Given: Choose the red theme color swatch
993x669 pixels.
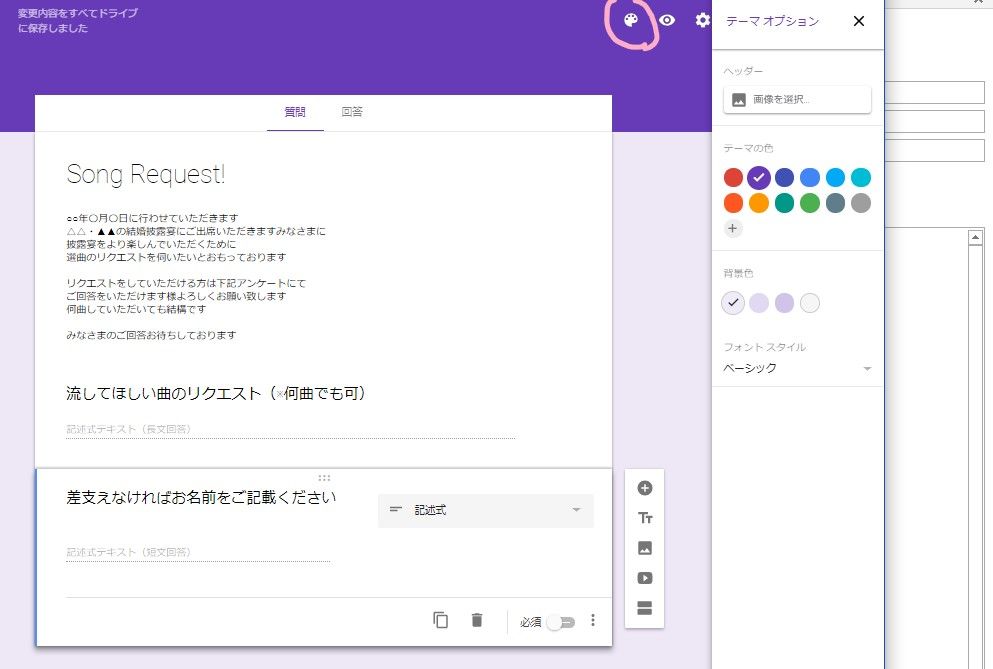Looking at the screenshot, I should [x=733, y=178].
